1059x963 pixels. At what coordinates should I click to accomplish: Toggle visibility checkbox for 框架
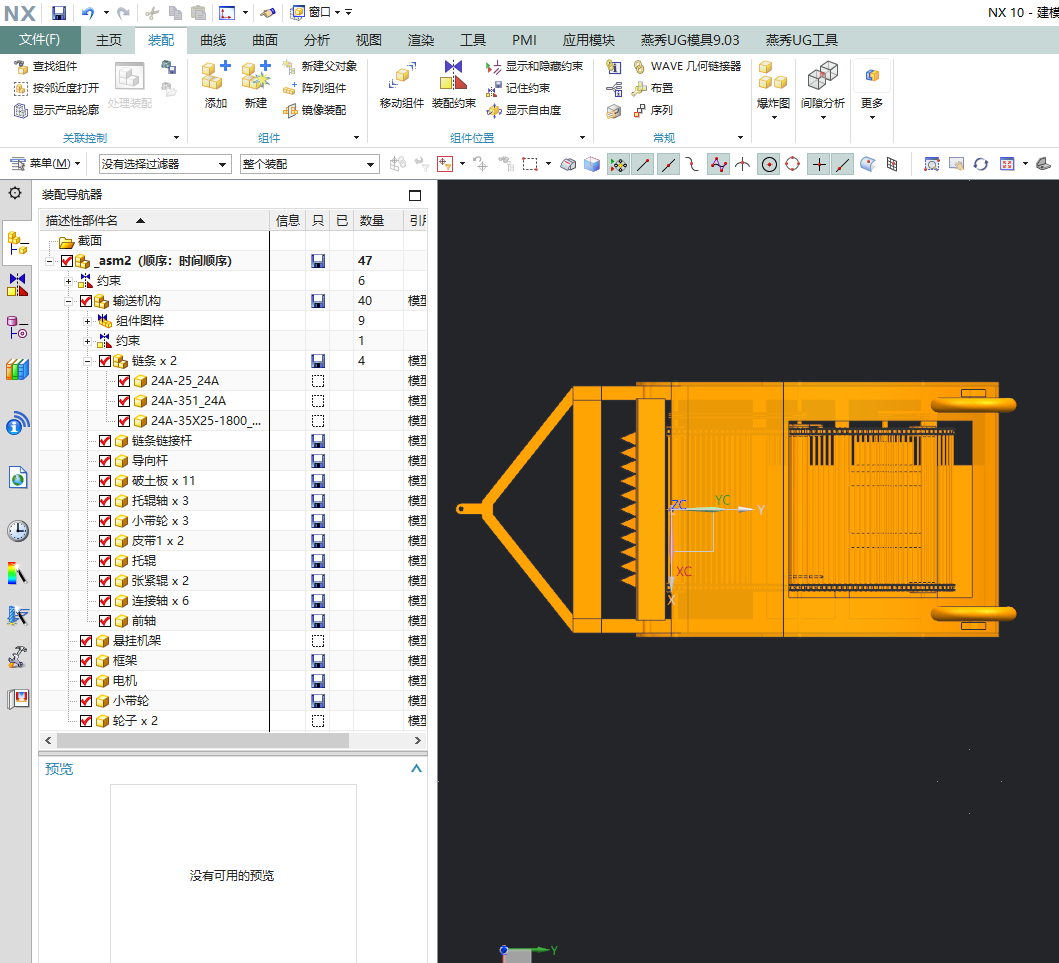[x=86, y=661]
